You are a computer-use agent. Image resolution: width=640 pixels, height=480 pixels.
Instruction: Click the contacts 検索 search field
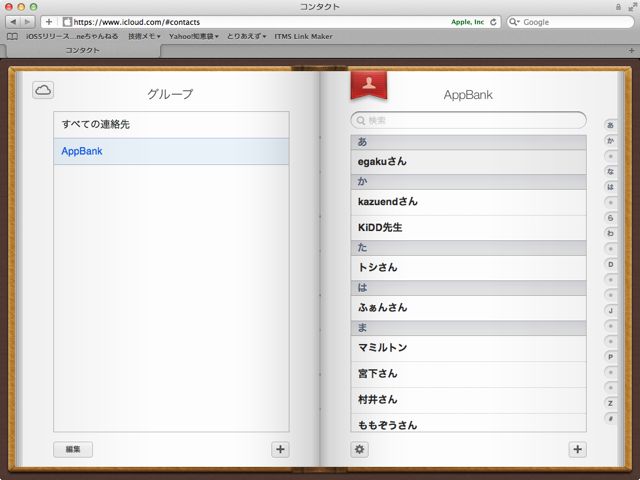coord(469,120)
